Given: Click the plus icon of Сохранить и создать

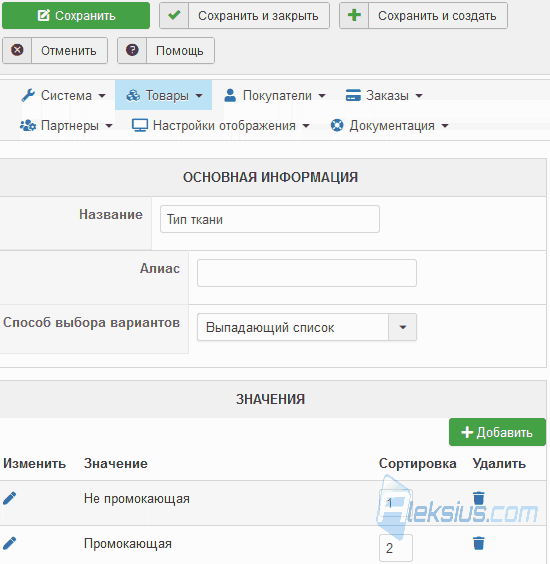Looking at the screenshot, I should pyautogui.click(x=354, y=15).
